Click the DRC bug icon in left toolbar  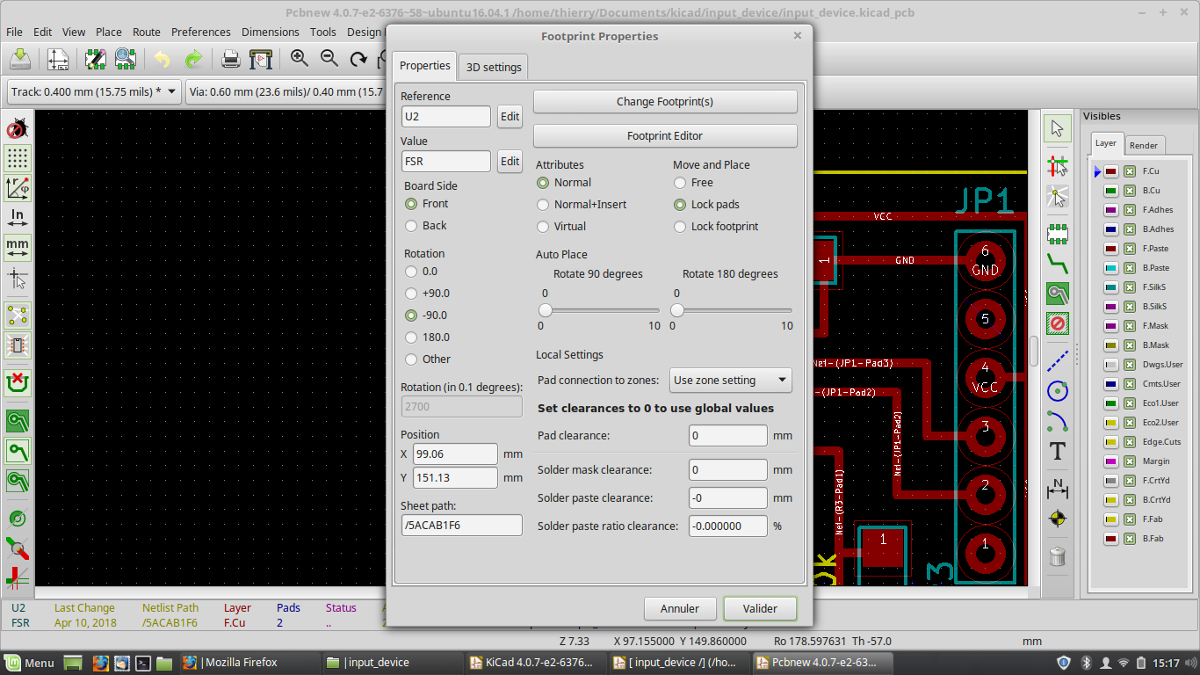pos(17,128)
